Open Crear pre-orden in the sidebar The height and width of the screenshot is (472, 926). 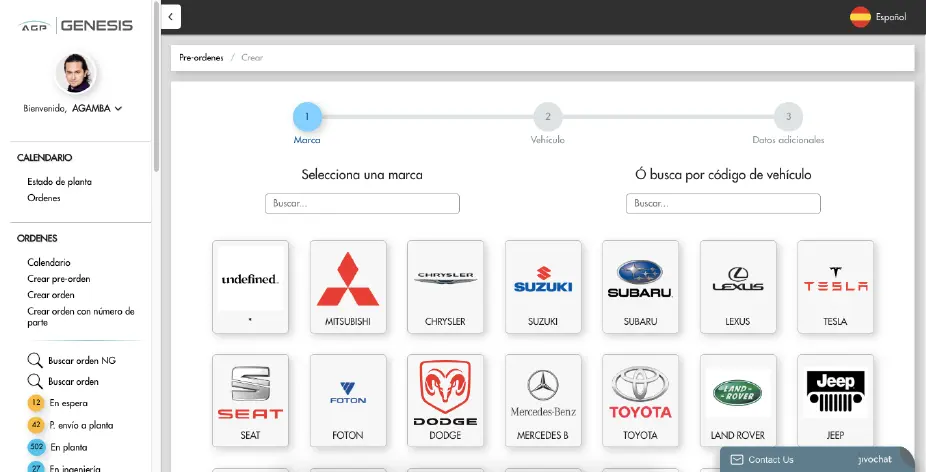[58, 279]
